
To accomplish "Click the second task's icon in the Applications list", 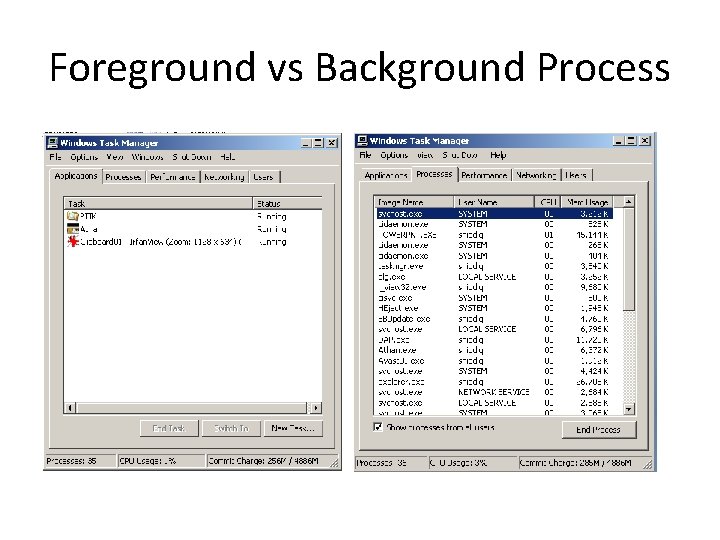I will tap(73, 229).
